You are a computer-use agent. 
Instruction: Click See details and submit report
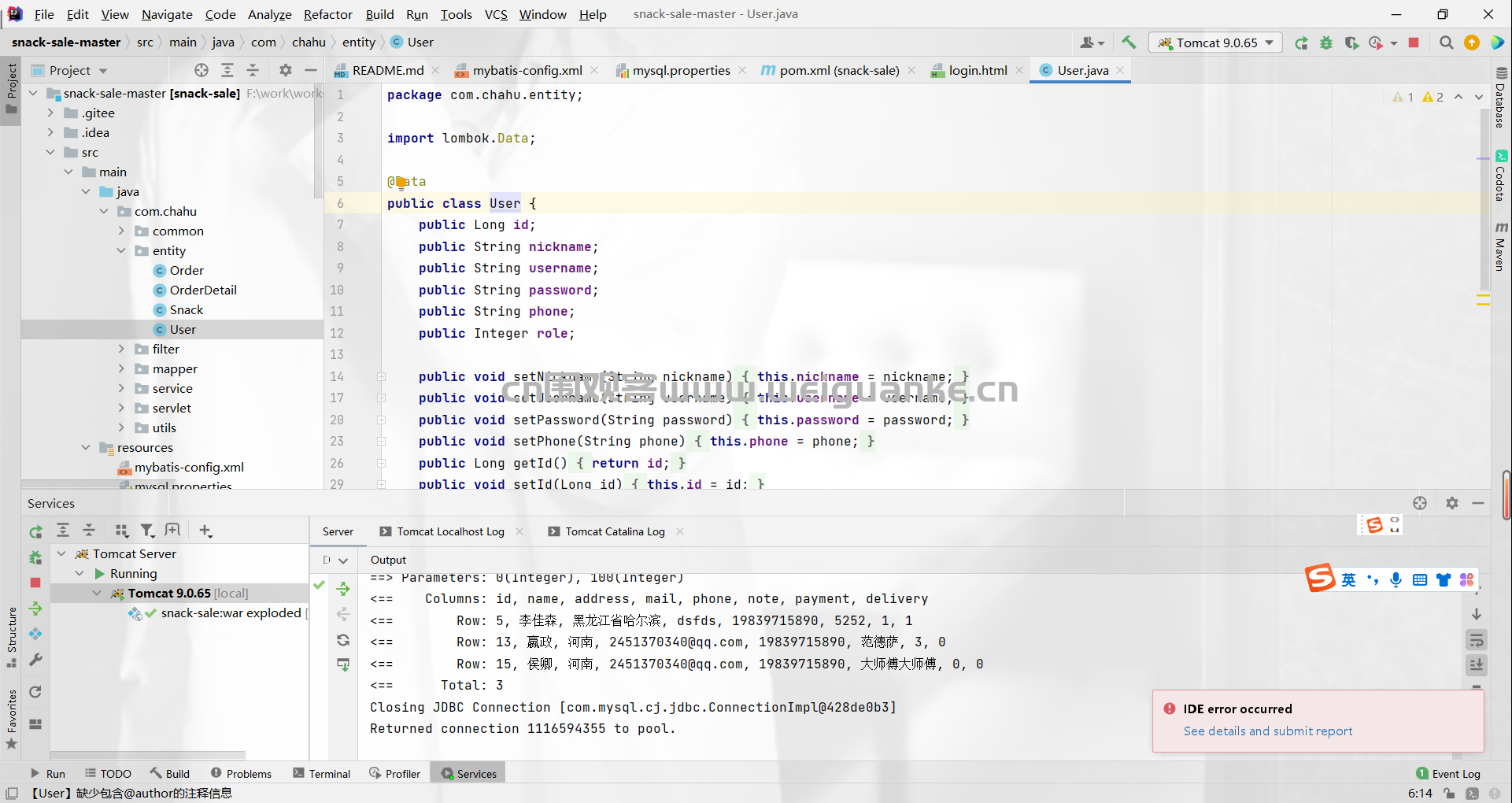[x=1268, y=731]
